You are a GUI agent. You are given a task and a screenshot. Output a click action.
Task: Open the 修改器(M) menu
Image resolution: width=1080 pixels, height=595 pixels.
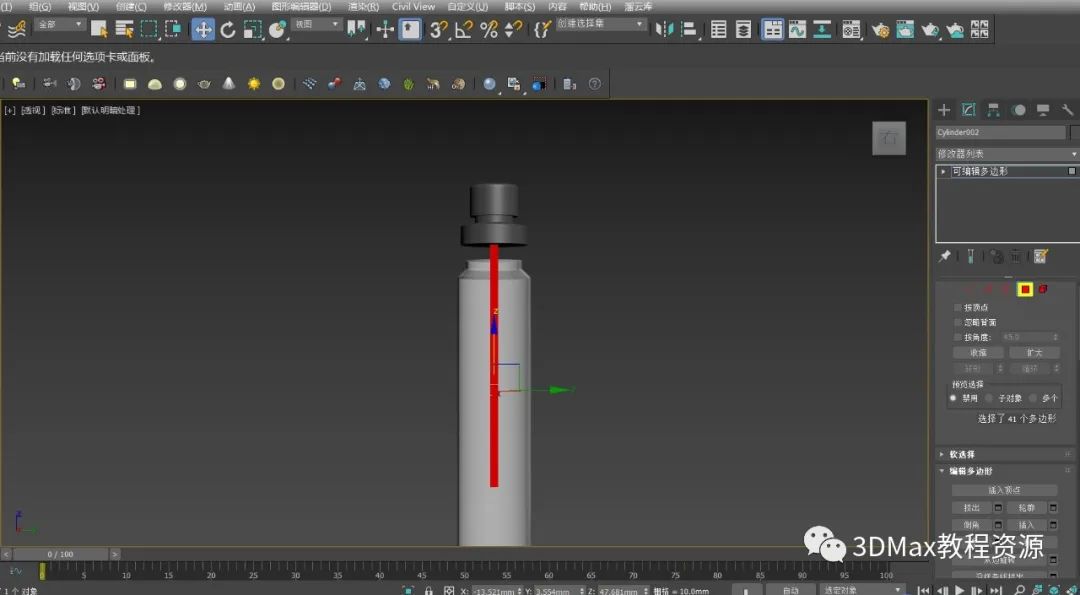pyautogui.click(x=184, y=6)
